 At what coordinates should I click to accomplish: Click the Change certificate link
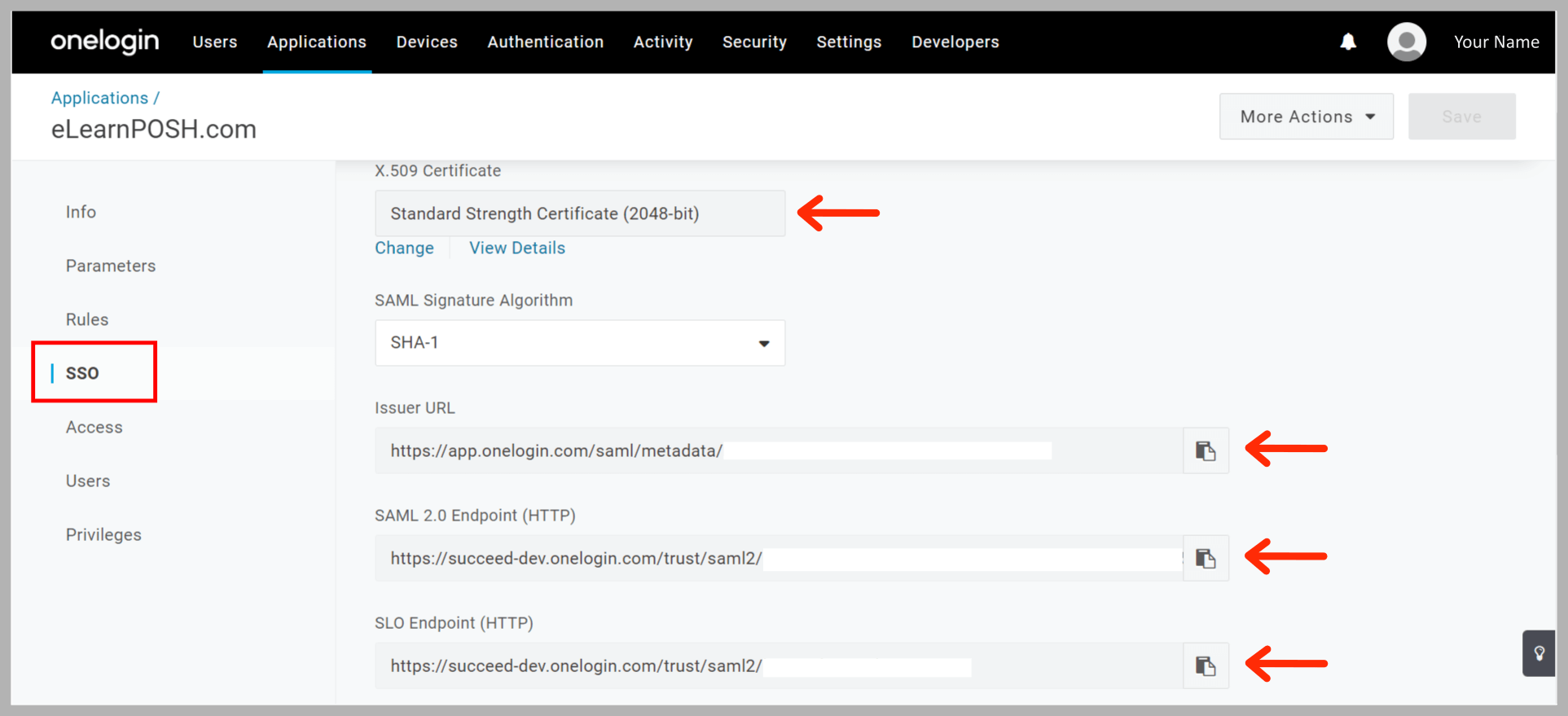[404, 248]
